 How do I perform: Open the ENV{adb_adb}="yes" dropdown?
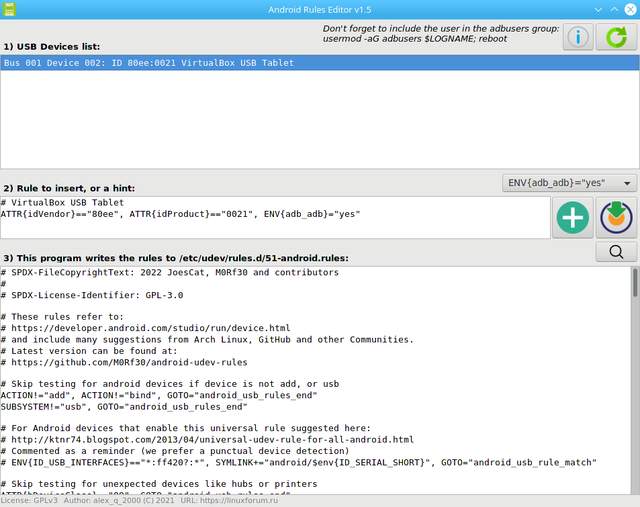pyautogui.click(x=569, y=183)
